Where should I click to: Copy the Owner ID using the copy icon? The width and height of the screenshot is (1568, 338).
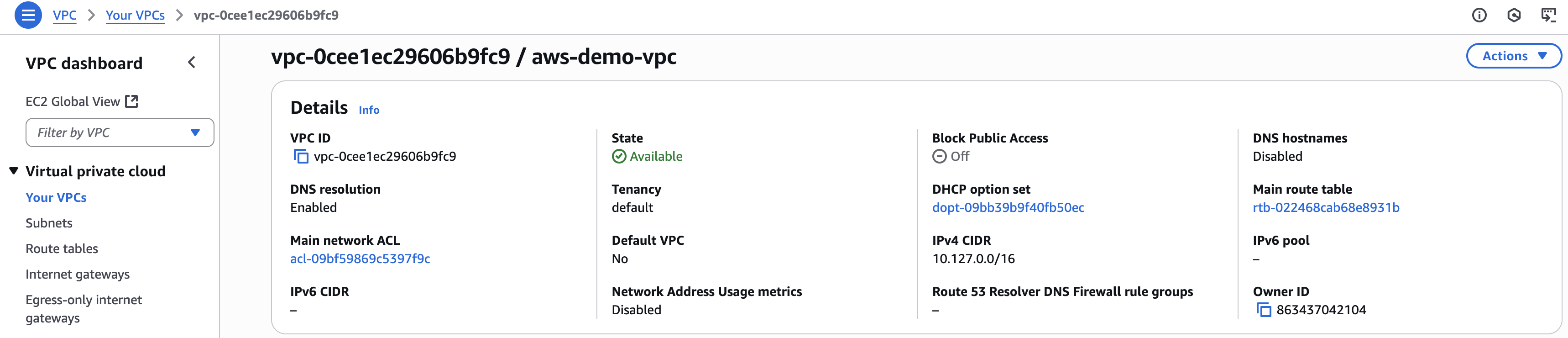click(x=1264, y=310)
